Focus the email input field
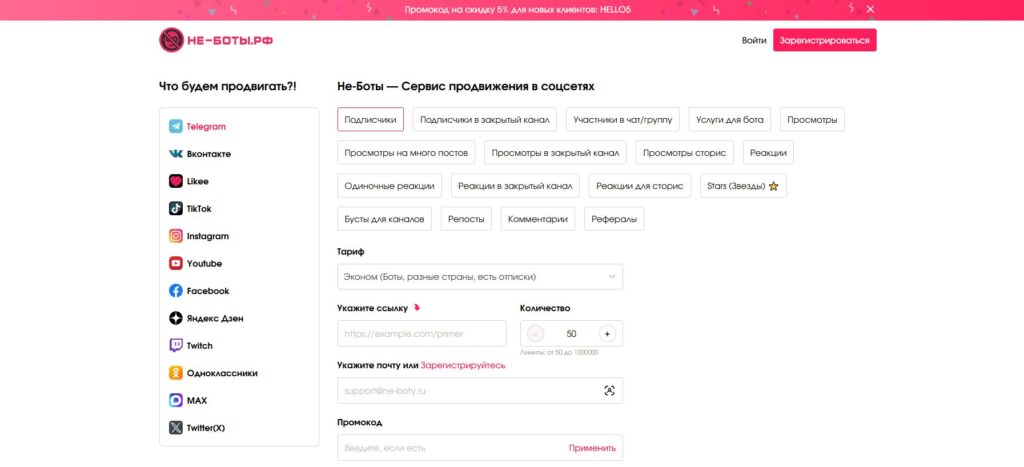Screen dimensions: 1024x467 [x=480, y=391]
